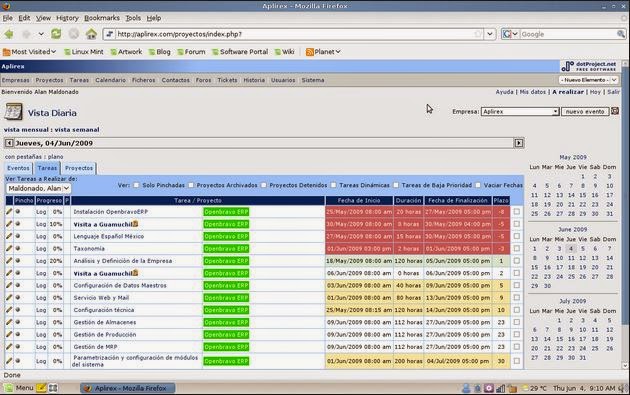Tick the Vaciar Fechas checkbox
630x395 pixels.
[x=478, y=185]
